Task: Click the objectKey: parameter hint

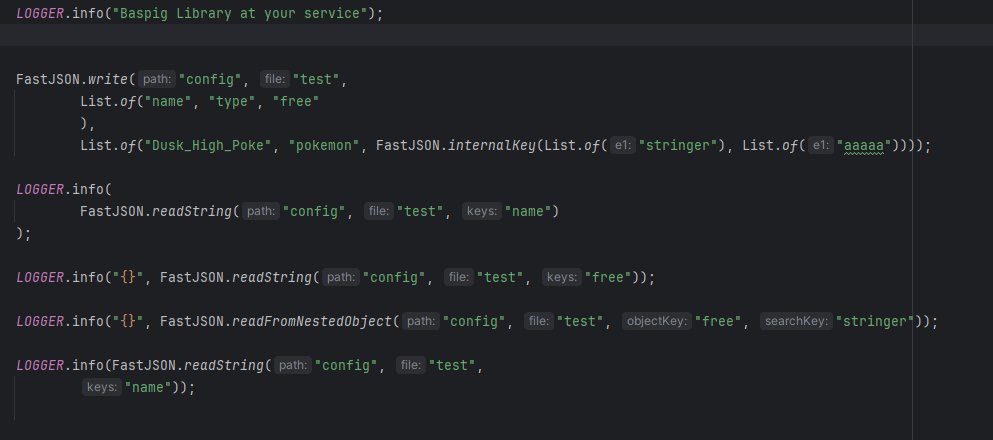Action: click(x=656, y=322)
